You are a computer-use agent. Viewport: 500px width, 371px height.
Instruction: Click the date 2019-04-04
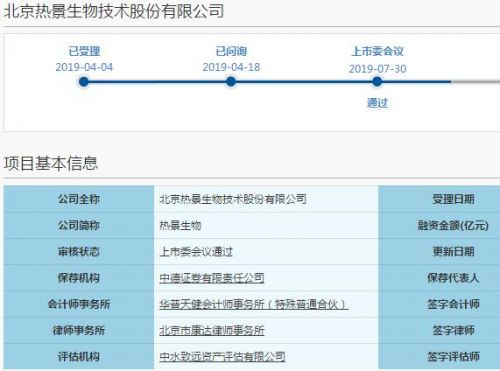point(84,67)
